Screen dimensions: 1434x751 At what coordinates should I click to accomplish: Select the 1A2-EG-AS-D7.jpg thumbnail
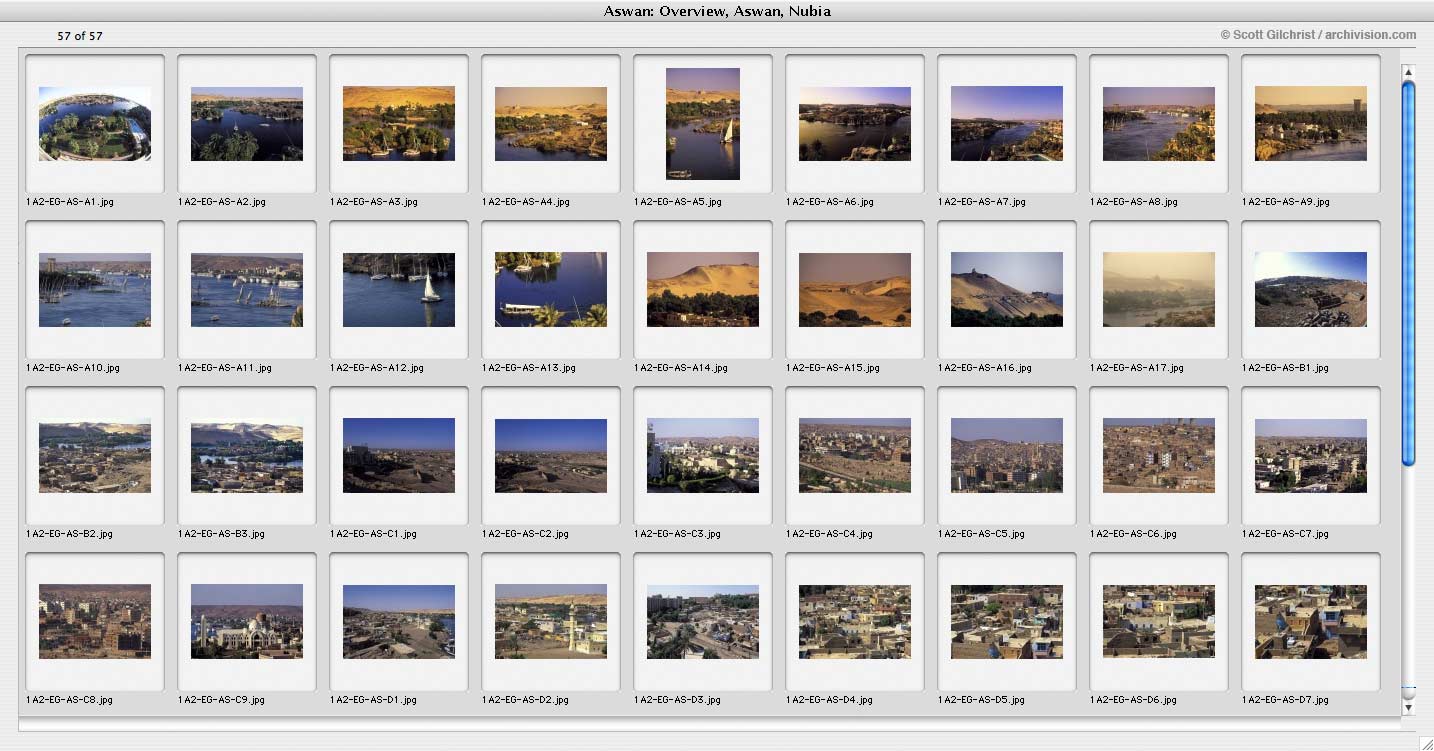1311,622
